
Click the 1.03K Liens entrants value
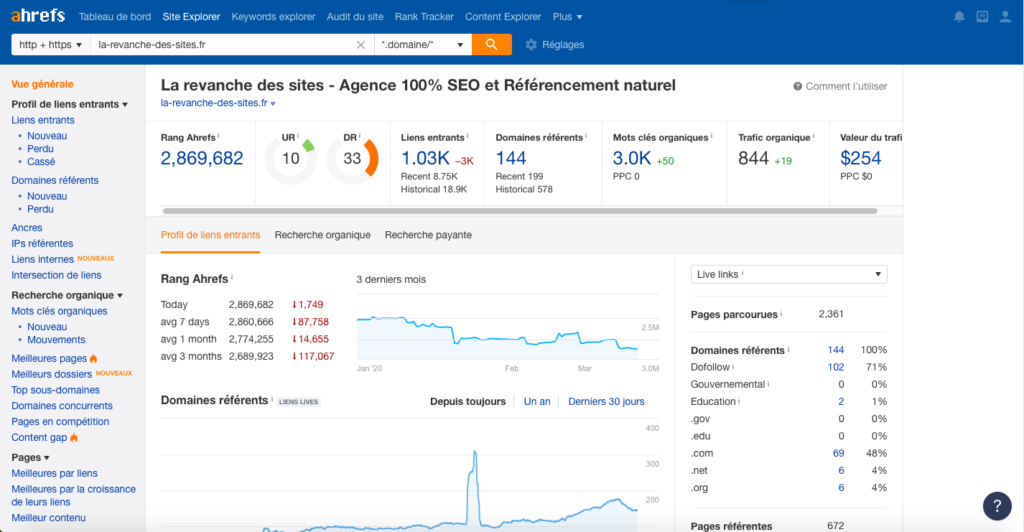pyautogui.click(x=425, y=158)
